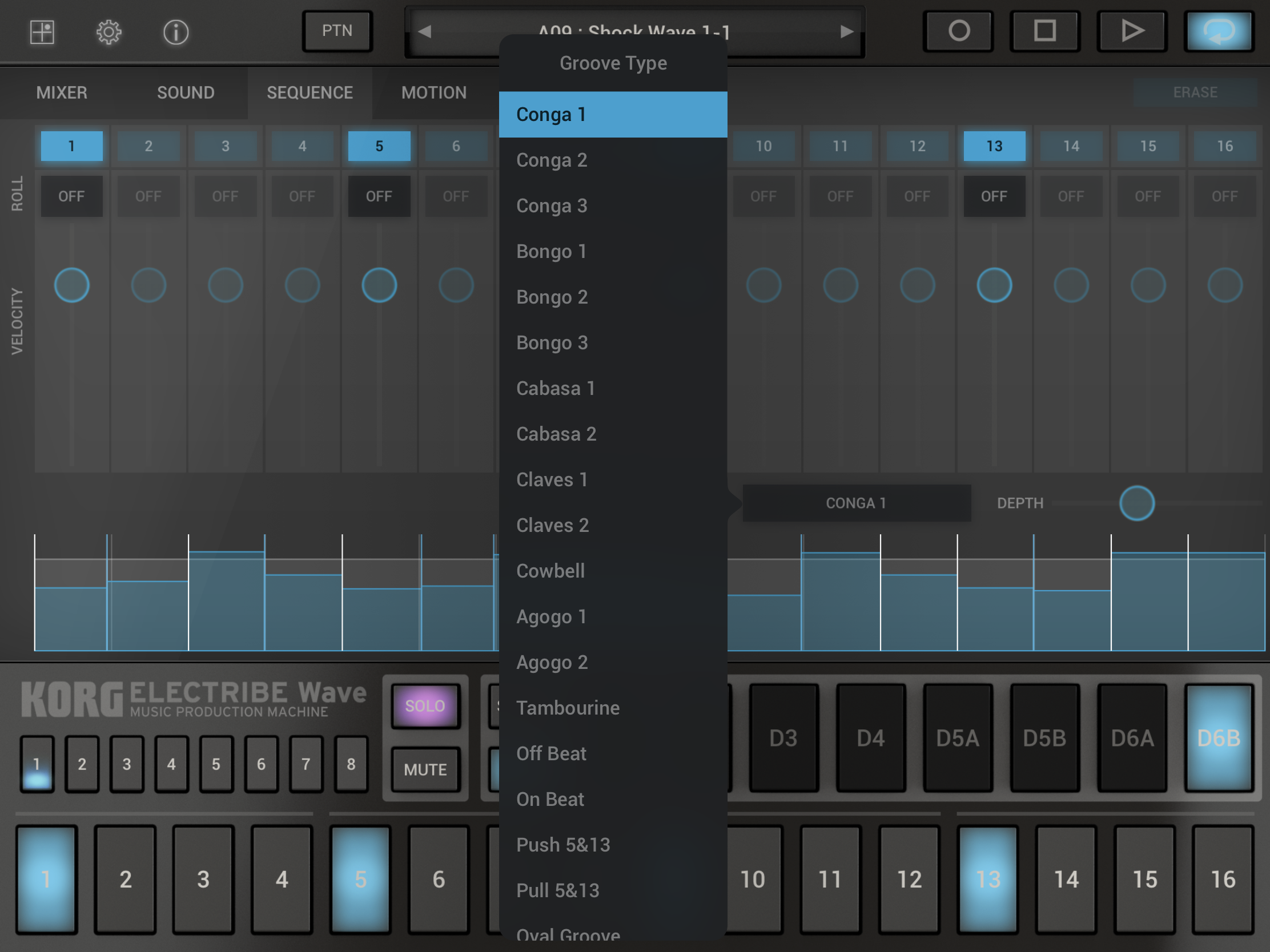The width and height of the screenshot is (1270, 952).
Task: Open the grid layout icon
Action: (42, 32)
